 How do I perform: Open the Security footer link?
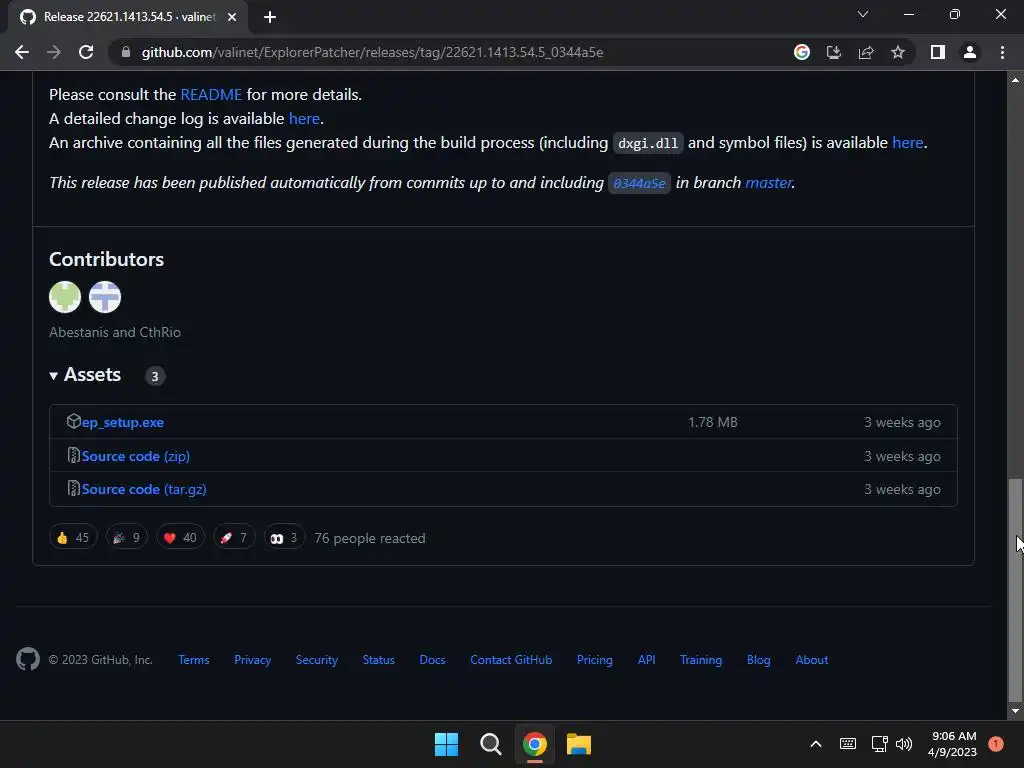[x=317, y=660]
